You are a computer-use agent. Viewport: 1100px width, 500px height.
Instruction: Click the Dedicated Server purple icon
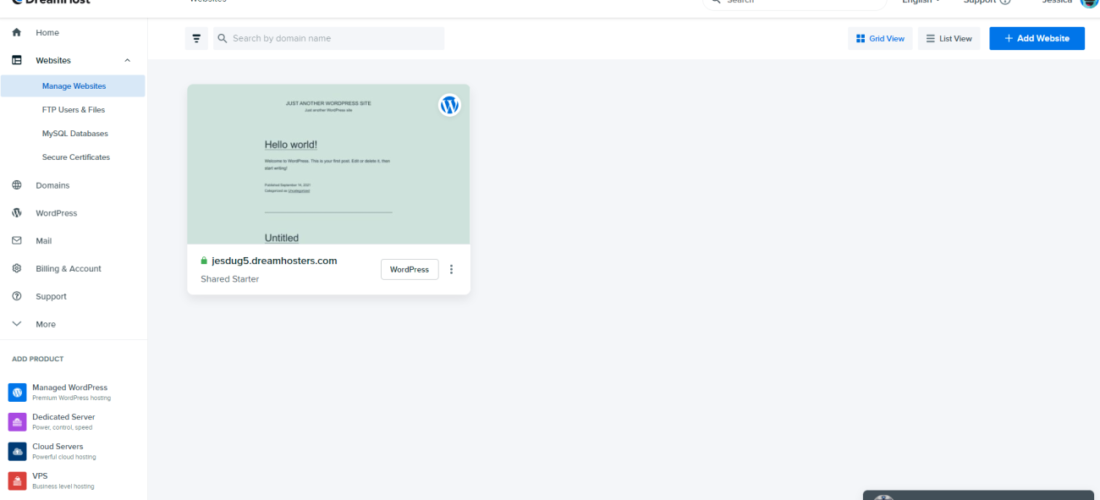(x=18, y=421)
